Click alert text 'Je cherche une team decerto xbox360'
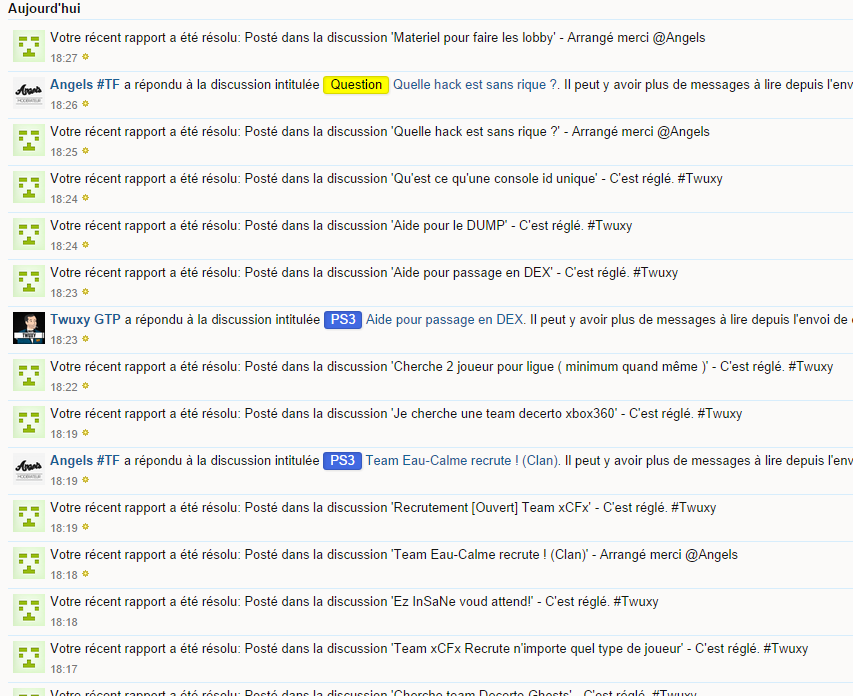 tap(504, 414)
